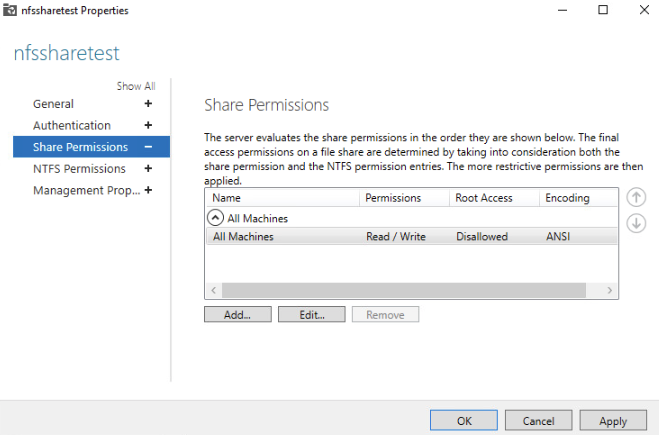Click the move down arrow icon
This screenshot has height=435, width=659.
click(x=635, y=222)
